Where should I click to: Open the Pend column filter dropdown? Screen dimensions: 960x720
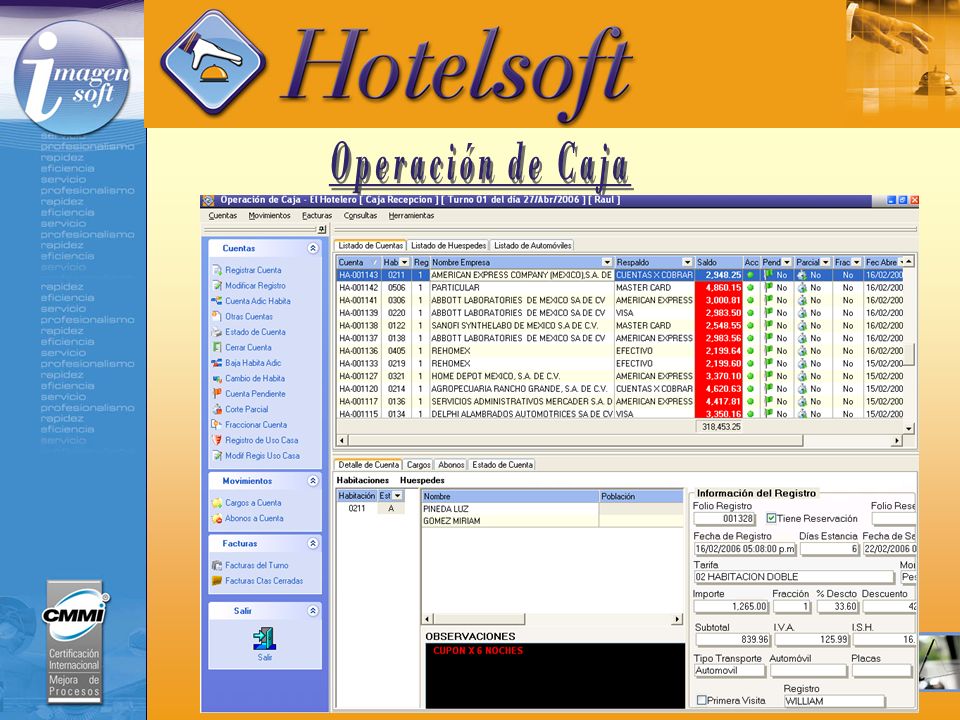tap(787, 262)
